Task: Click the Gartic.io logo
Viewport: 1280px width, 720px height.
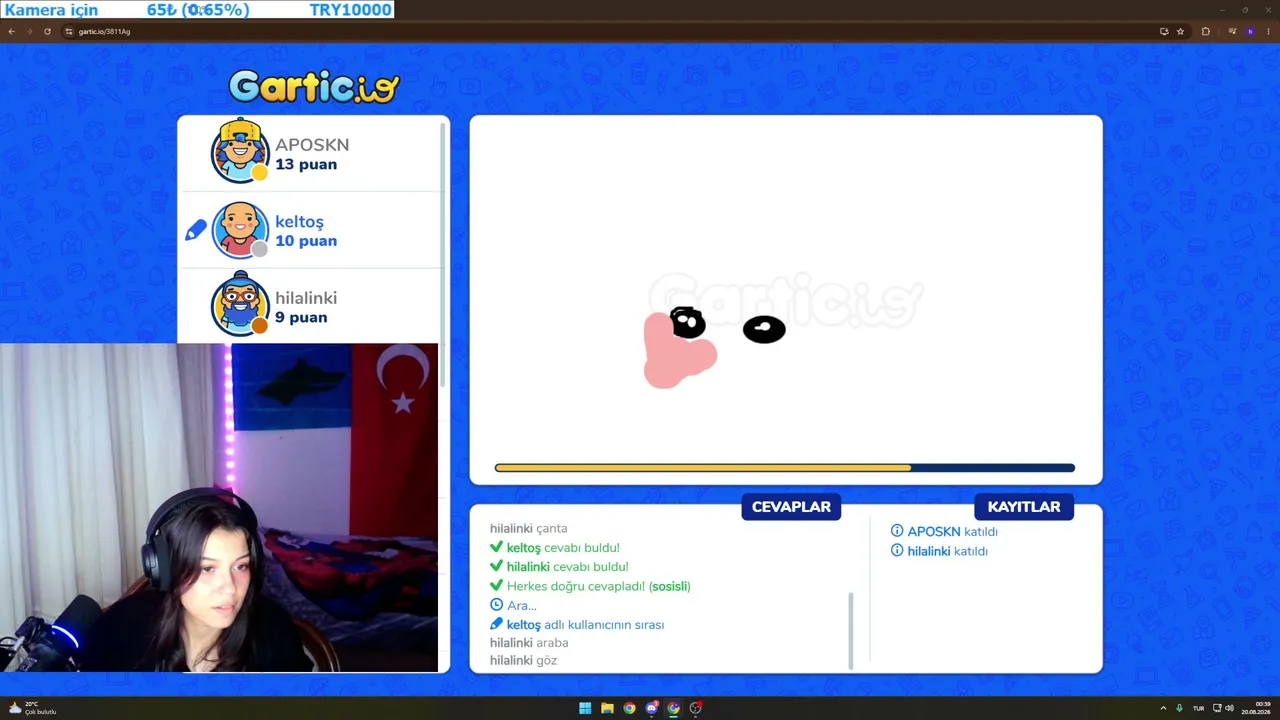Action: (x=314, y=86)
